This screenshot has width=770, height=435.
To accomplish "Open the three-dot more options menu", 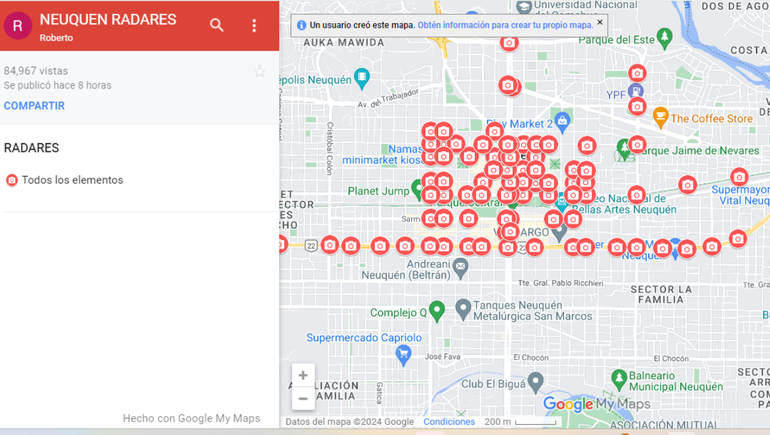I will 254,25.
